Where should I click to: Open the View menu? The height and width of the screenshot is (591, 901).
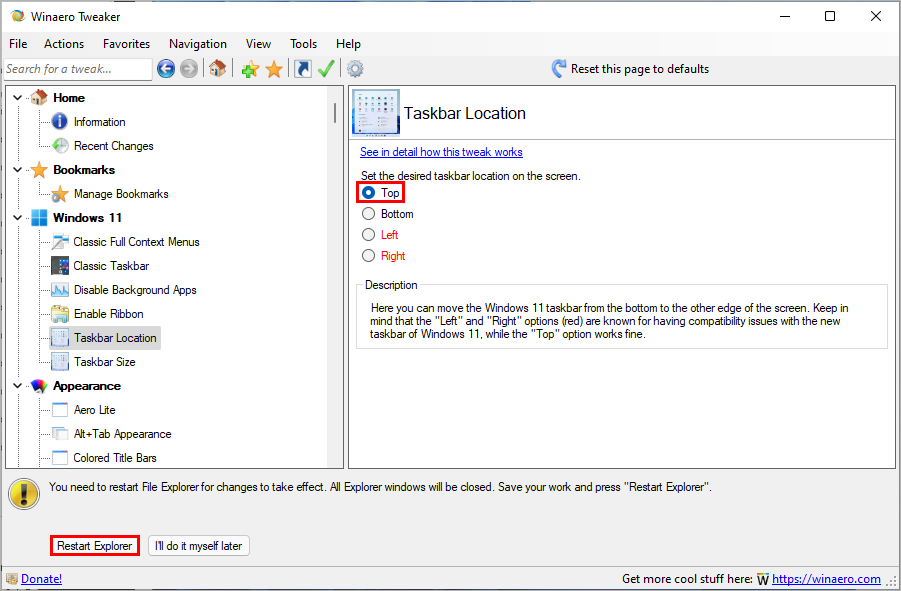tap(259, 44)
